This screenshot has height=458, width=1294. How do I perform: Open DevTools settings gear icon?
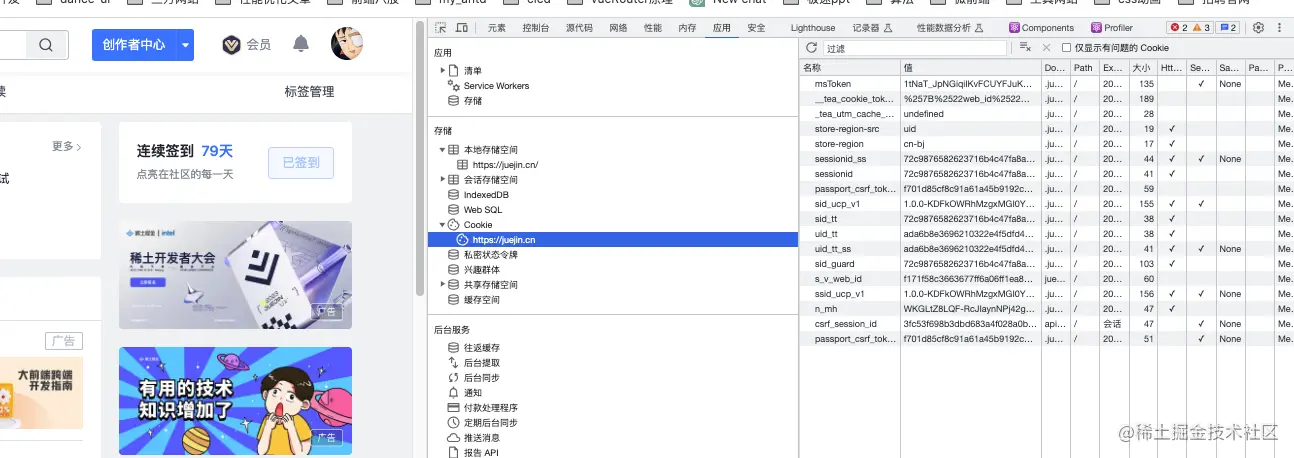[x=1258, y=28]
